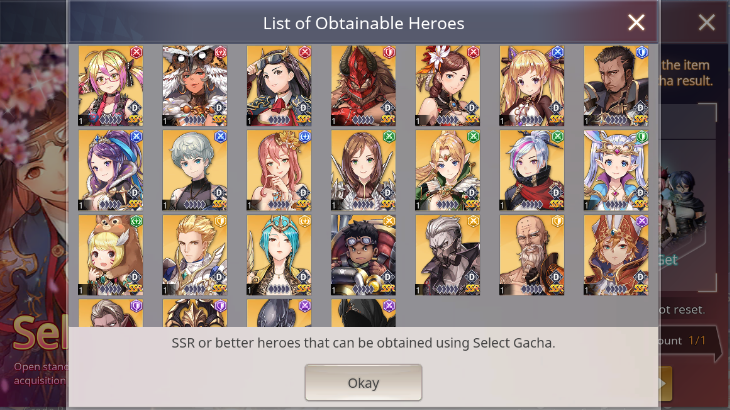Choose the hero with red scarf
The height and width of the screenshot is (410, 730).
coord(532,170)
